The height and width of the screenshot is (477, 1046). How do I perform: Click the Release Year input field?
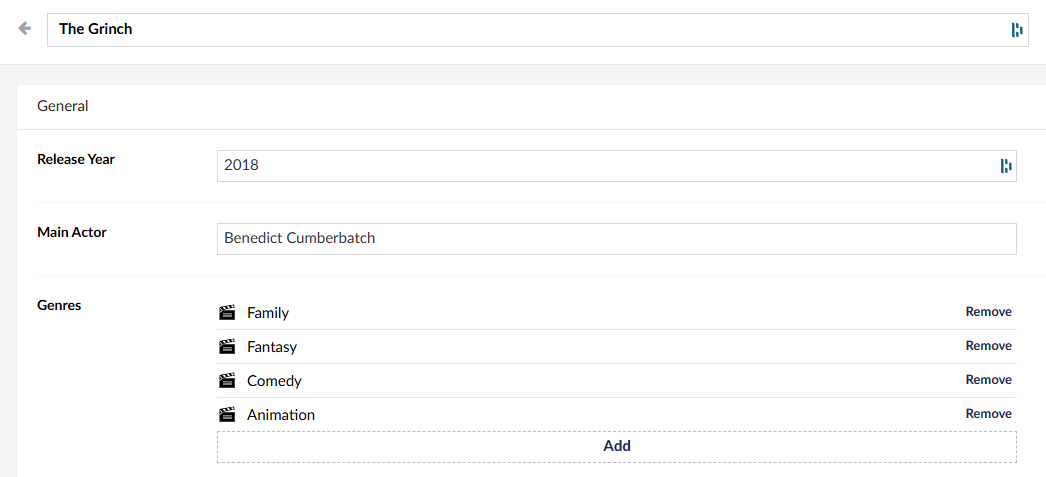point(617,166)
